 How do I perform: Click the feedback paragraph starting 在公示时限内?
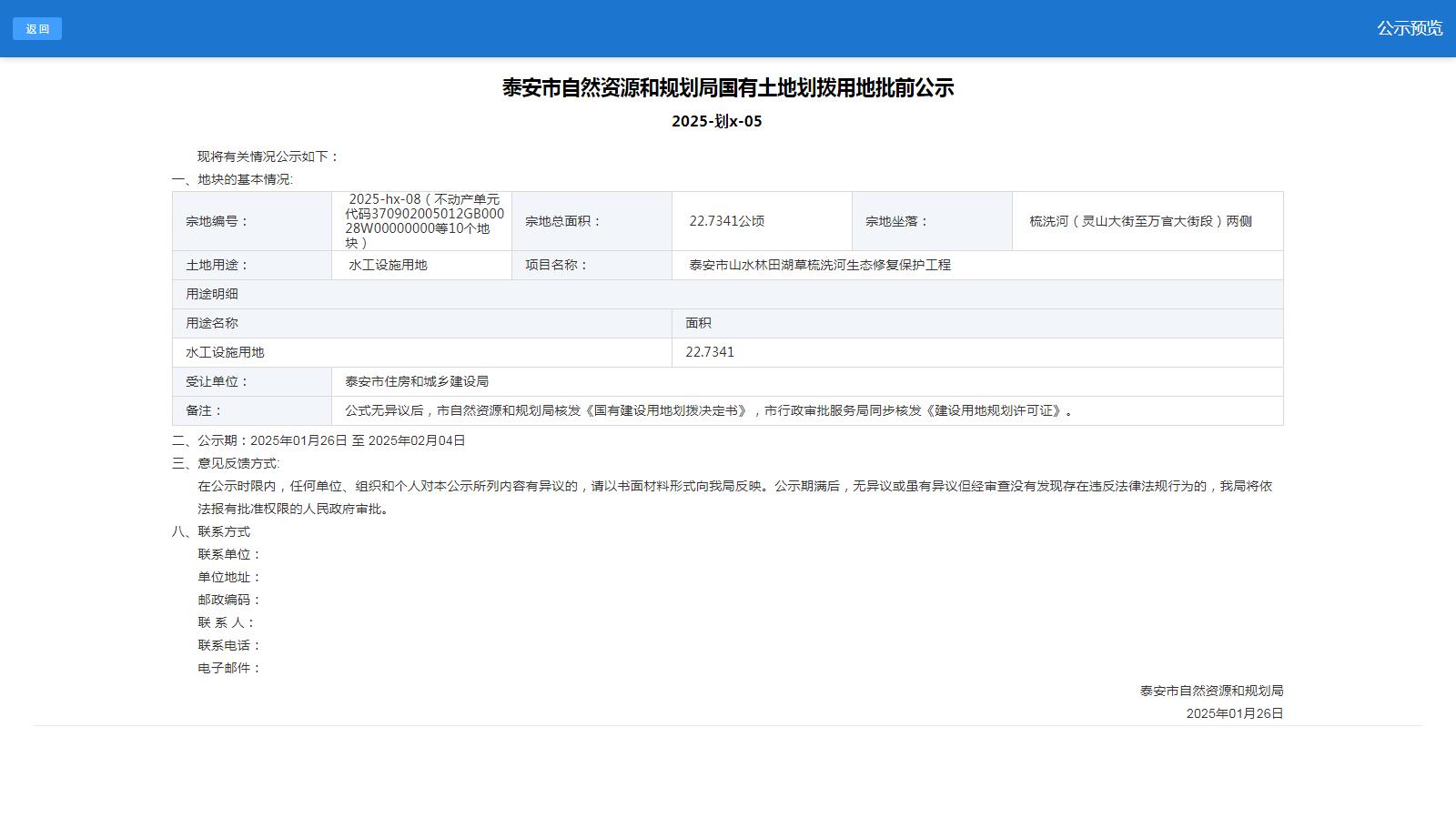(x=735, y=497)
